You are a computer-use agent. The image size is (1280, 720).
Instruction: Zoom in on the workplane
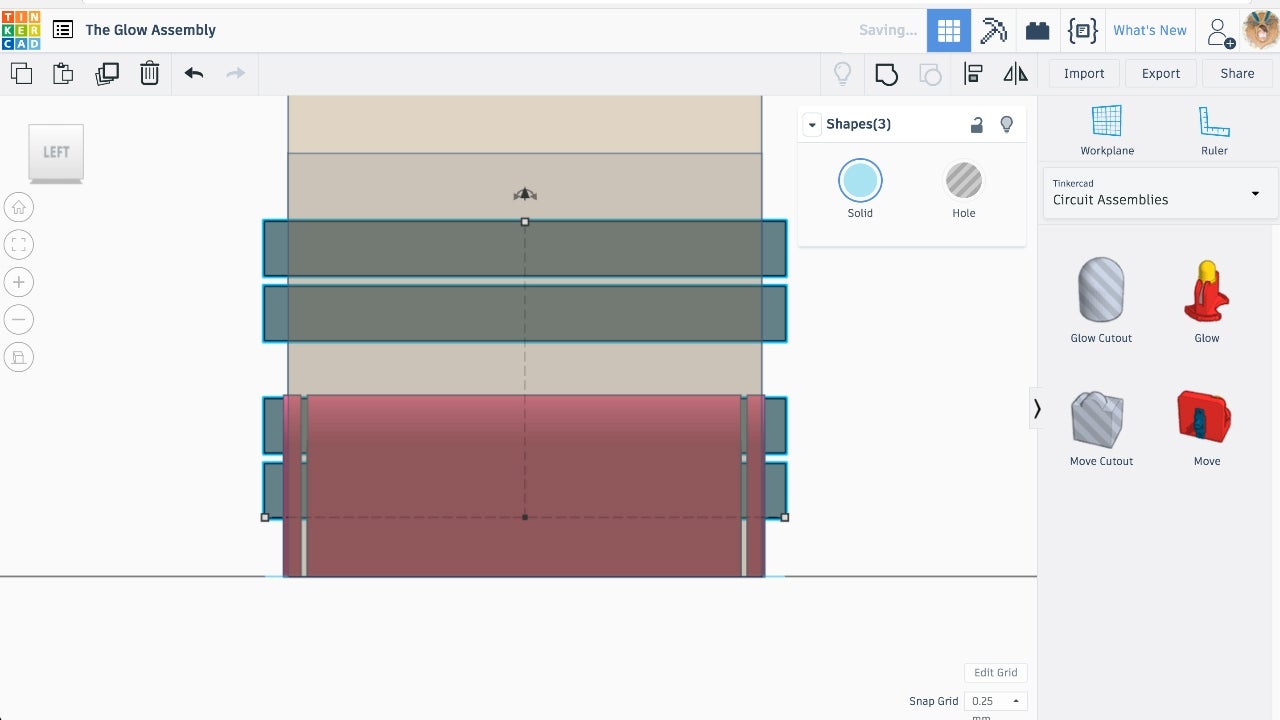(19, 282)
